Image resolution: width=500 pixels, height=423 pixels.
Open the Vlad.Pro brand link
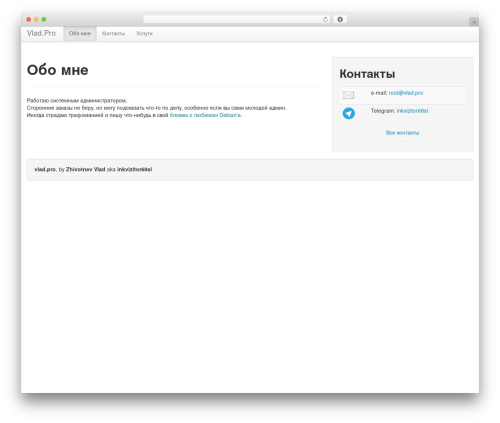pos(41,33)
